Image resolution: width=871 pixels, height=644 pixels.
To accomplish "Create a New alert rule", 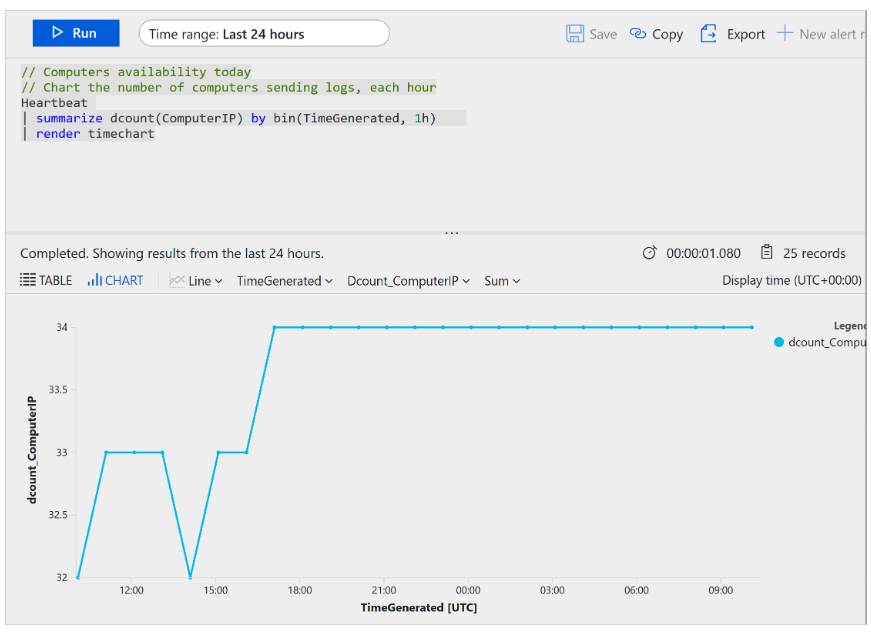I will click(x=822, y=33).
